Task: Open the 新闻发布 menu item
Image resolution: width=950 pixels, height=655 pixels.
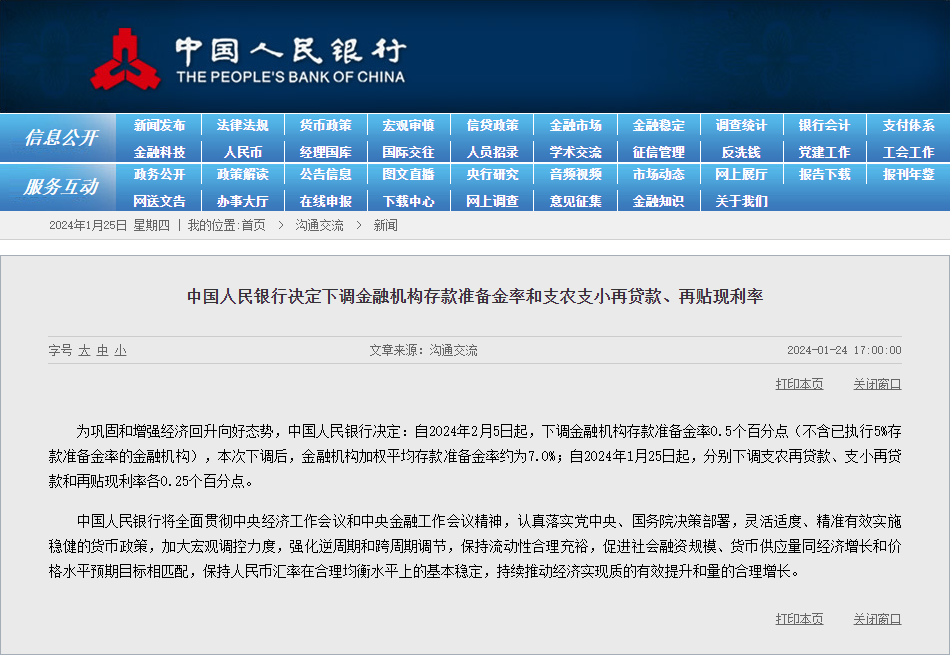Action: 159,126
